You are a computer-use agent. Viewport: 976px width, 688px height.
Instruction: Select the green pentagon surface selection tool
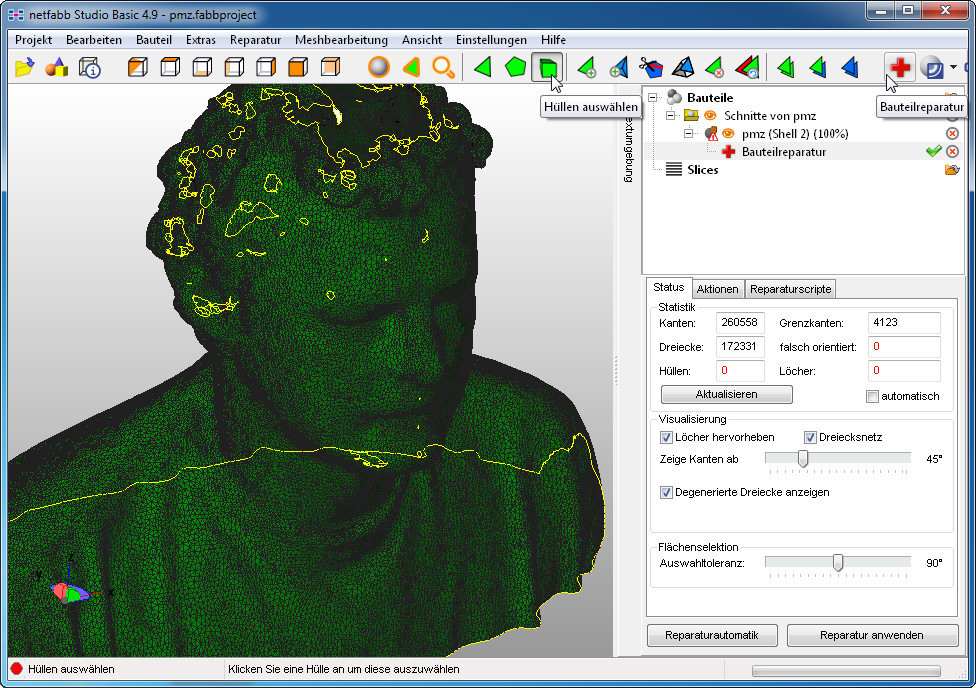515,67
